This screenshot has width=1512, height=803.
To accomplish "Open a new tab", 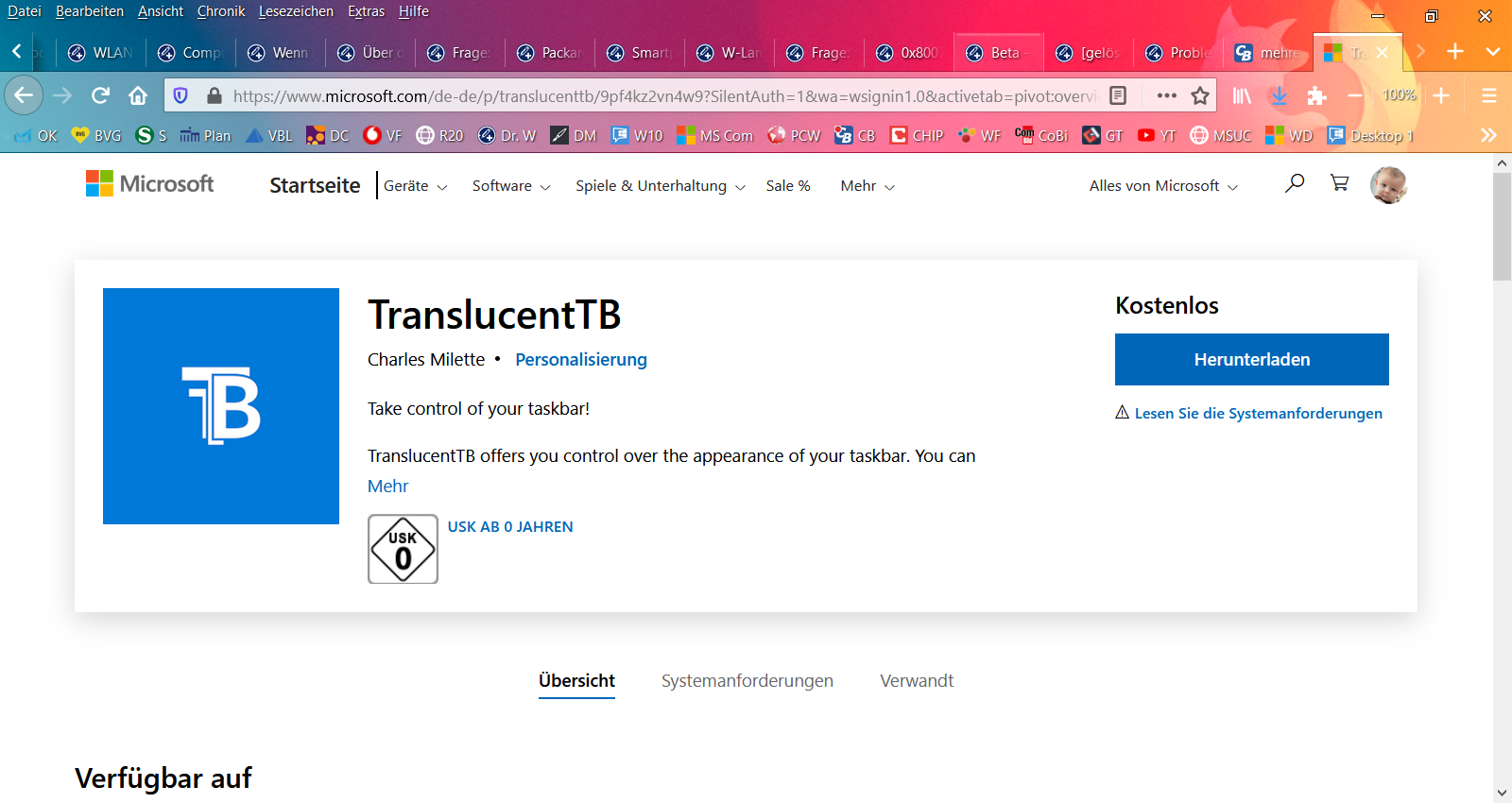I will click(1455, 52).
